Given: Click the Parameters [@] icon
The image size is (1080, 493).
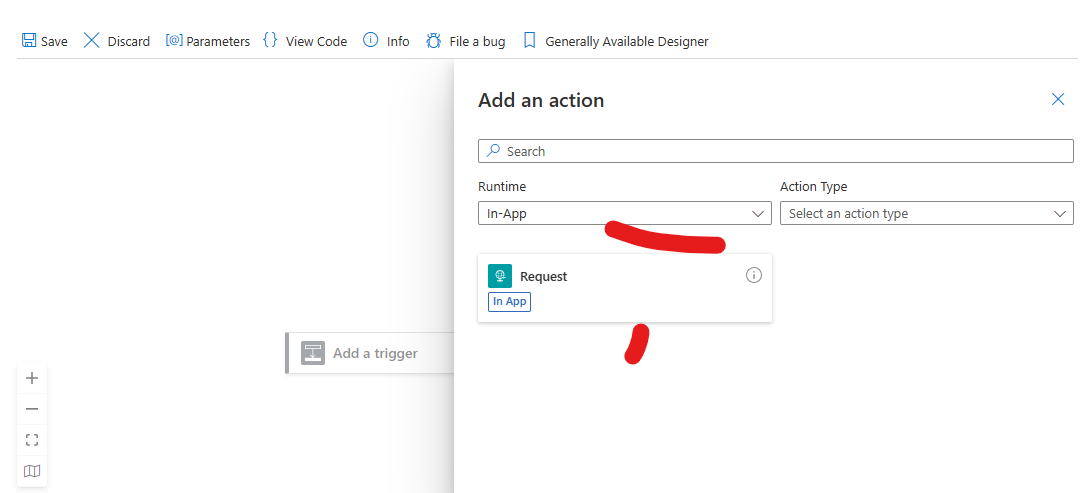Looking at the screenshot, I should (x=174, y=40).
